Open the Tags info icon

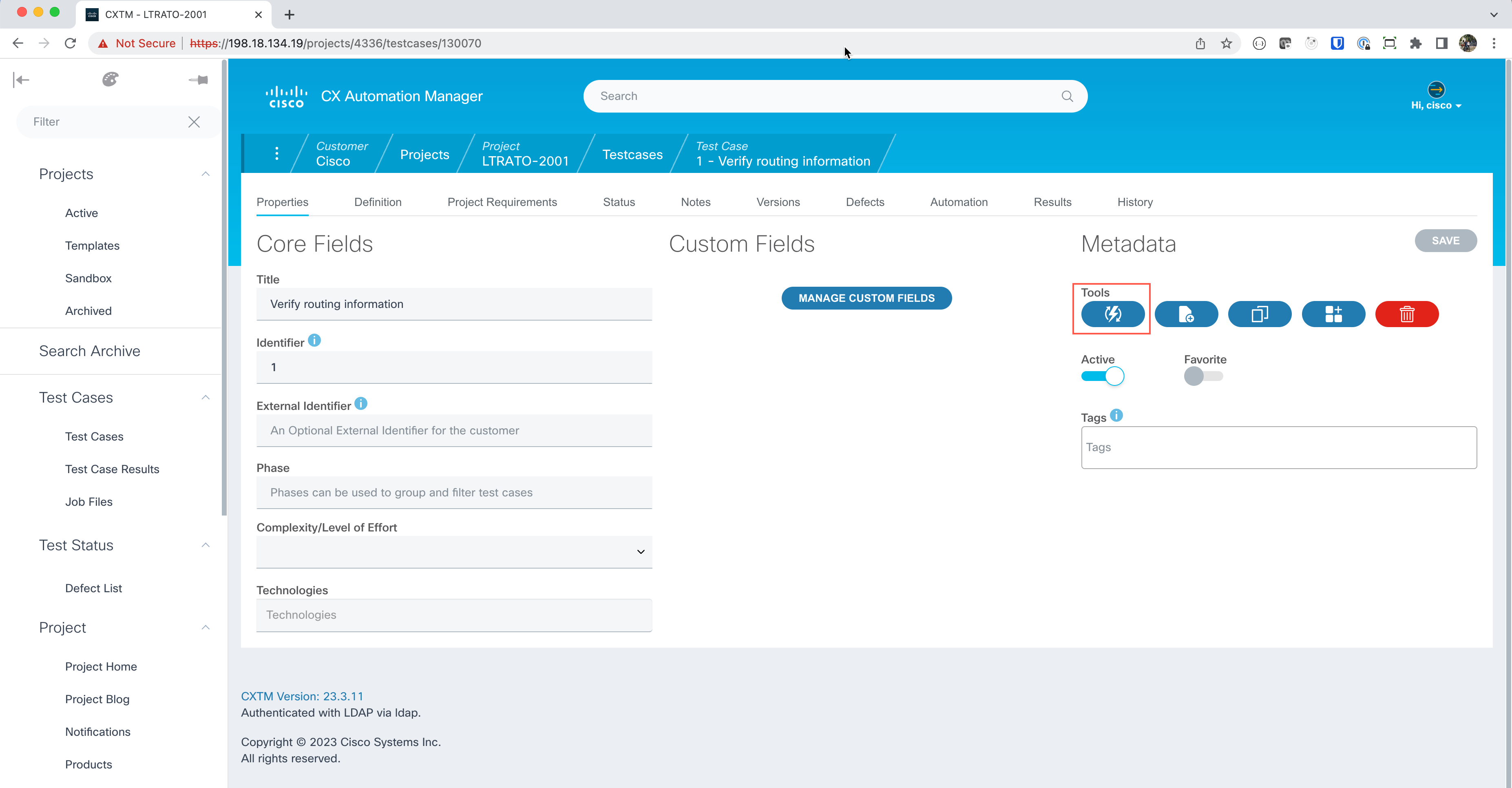(x=1116, y=416)
